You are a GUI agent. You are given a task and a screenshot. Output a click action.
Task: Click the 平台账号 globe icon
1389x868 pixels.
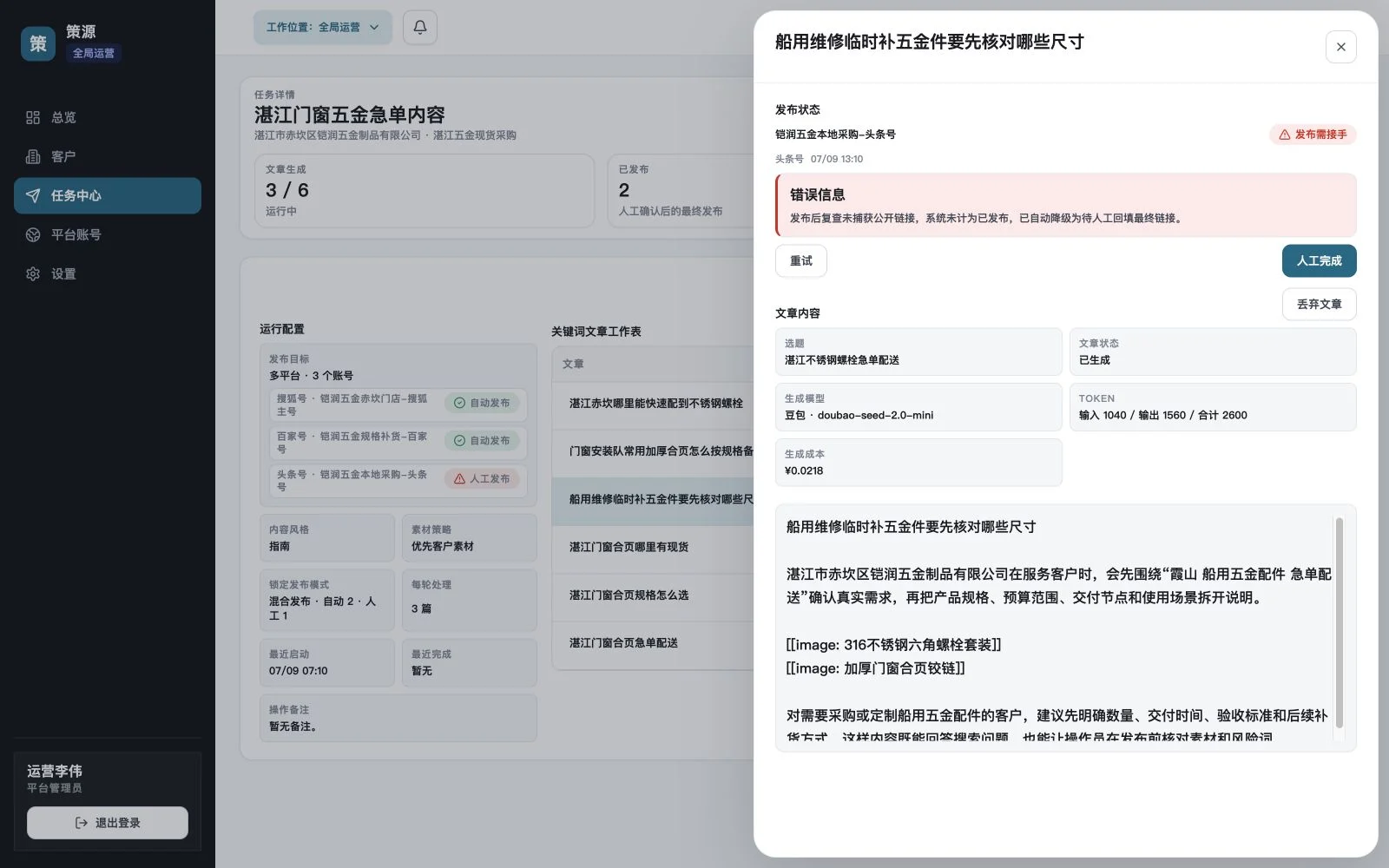click(x=33, y=234)
